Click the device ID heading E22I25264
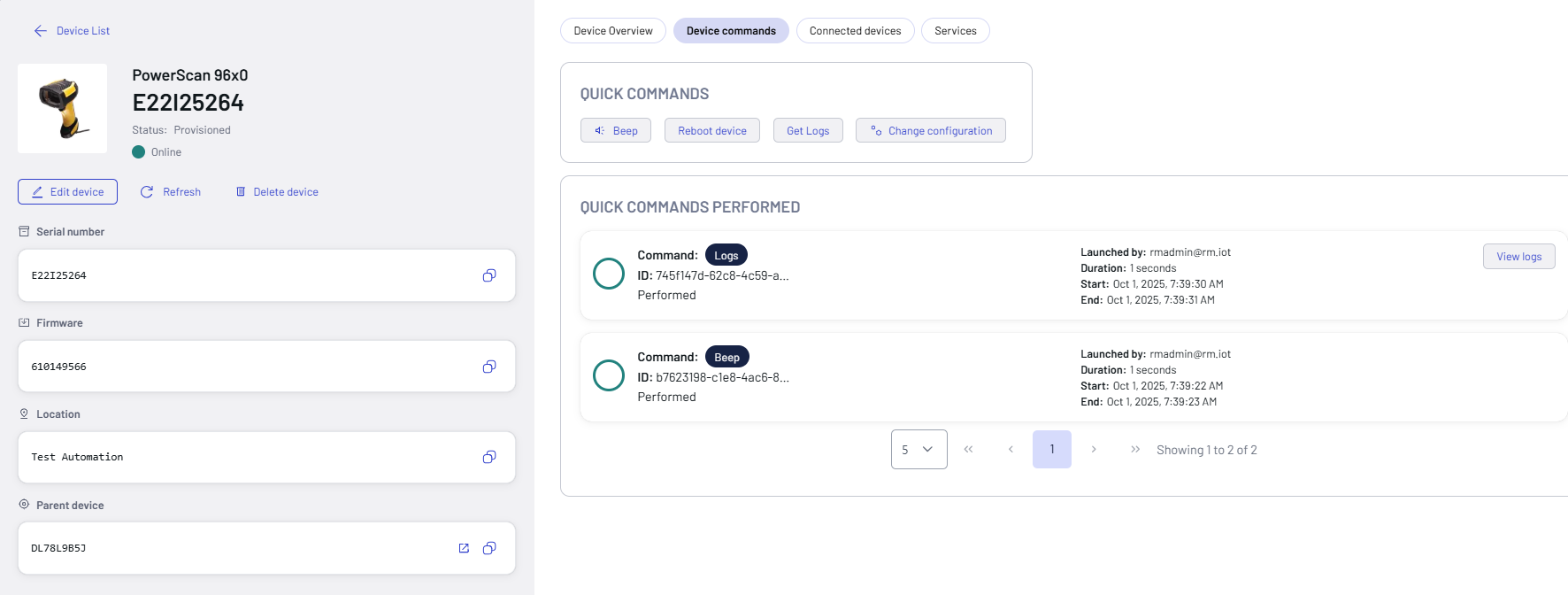The image size is (1568, 595). click(x=188, y=103)
